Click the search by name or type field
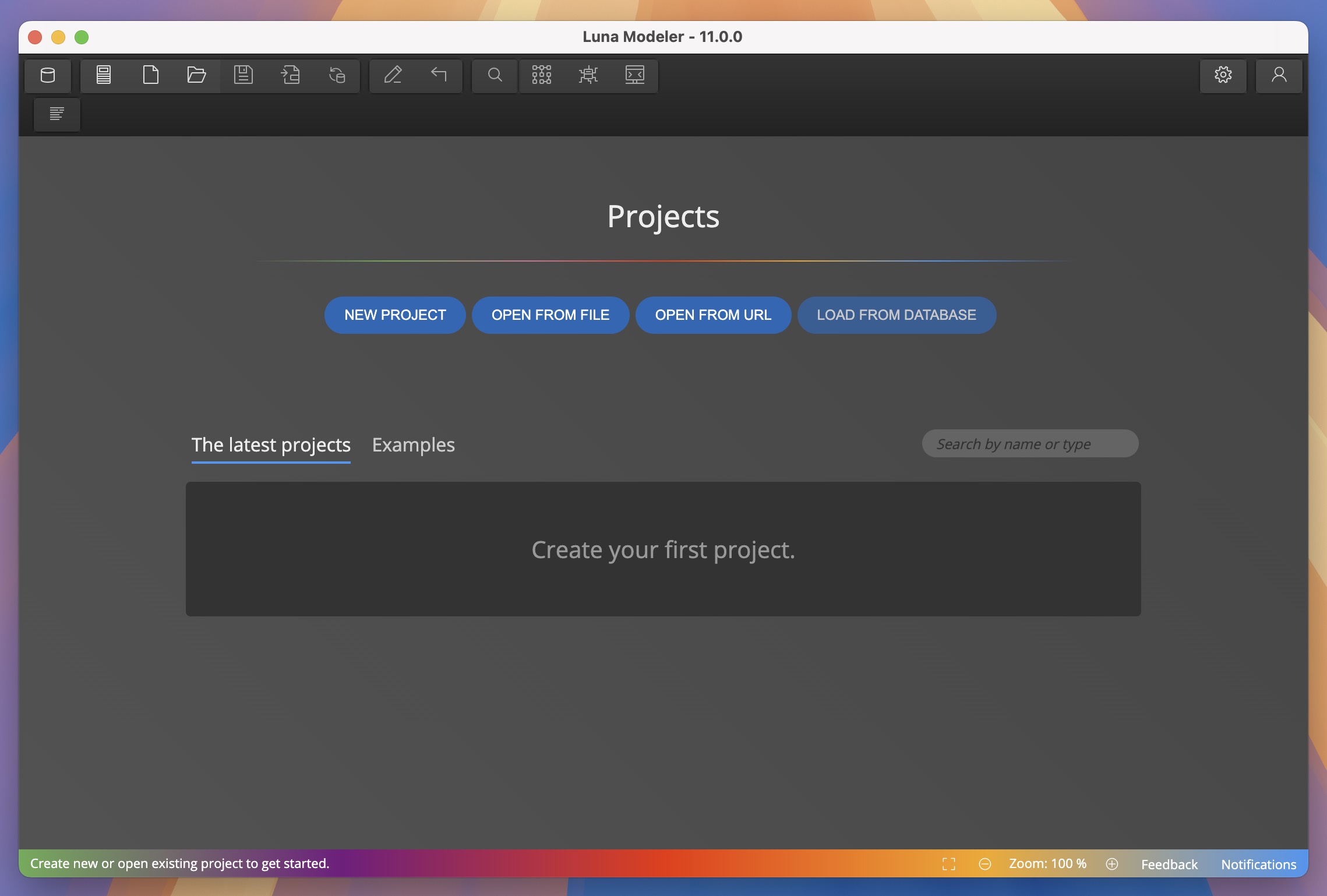The height and width of the screenshot is (896, 1327). [x=1029, y=443]
